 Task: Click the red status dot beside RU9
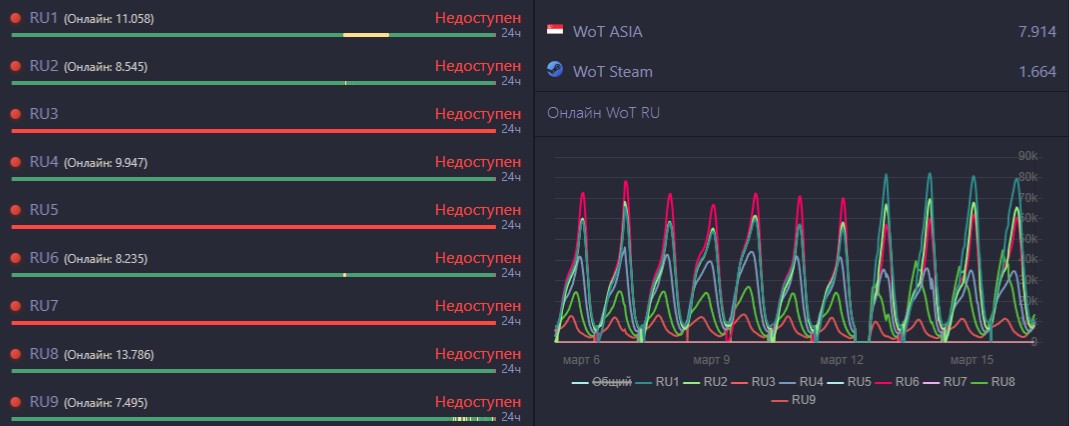point(15,402)
